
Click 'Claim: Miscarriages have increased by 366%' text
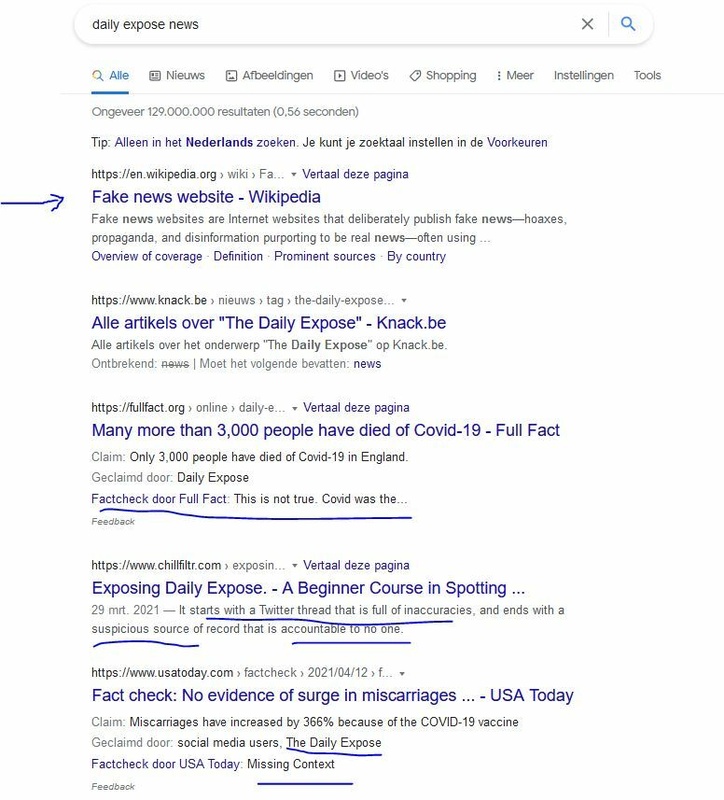305,722
